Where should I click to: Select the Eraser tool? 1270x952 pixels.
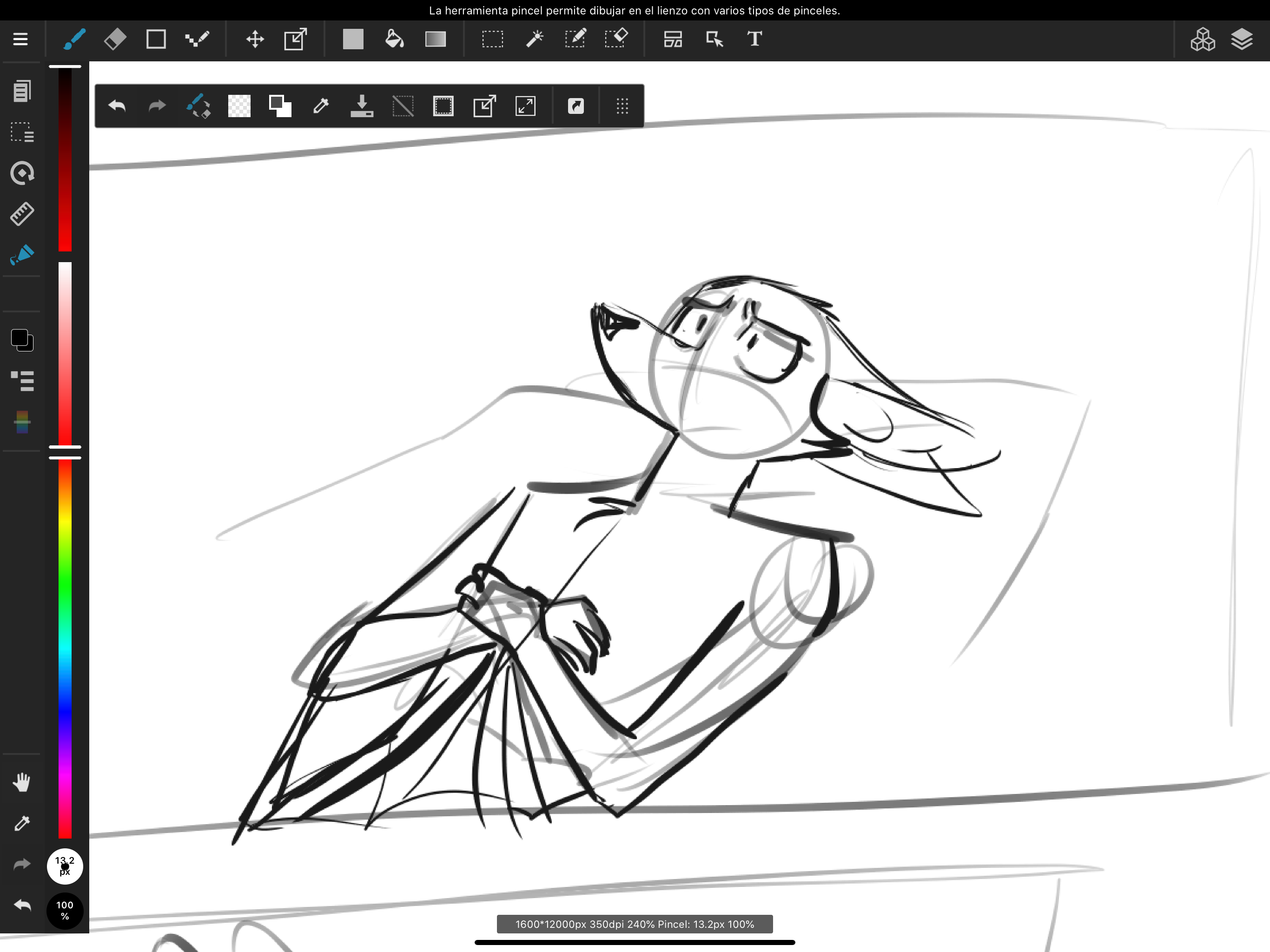(115, 39)
